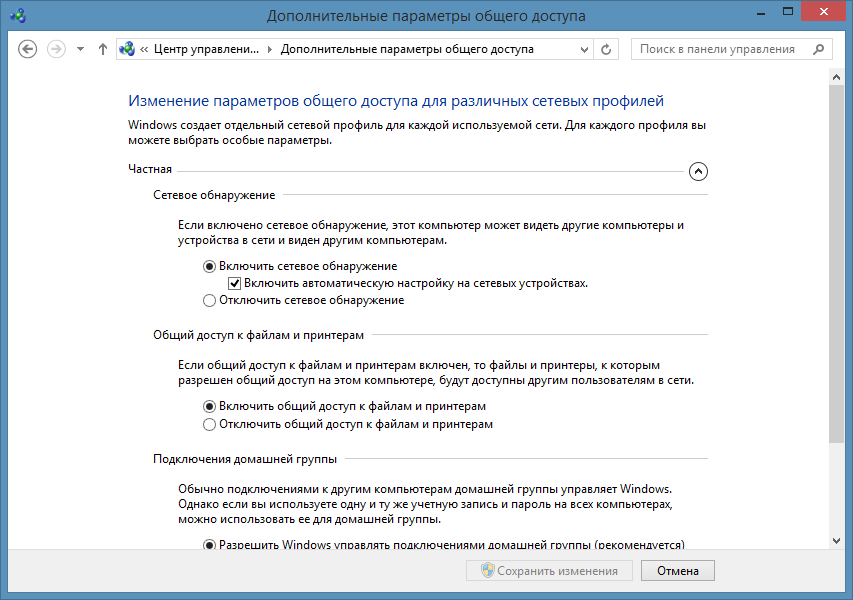Toggle 'Включить автоматическую настройку на сетевых устройствах' checkbox
The image size is (853, 600).
click(234, 283)
